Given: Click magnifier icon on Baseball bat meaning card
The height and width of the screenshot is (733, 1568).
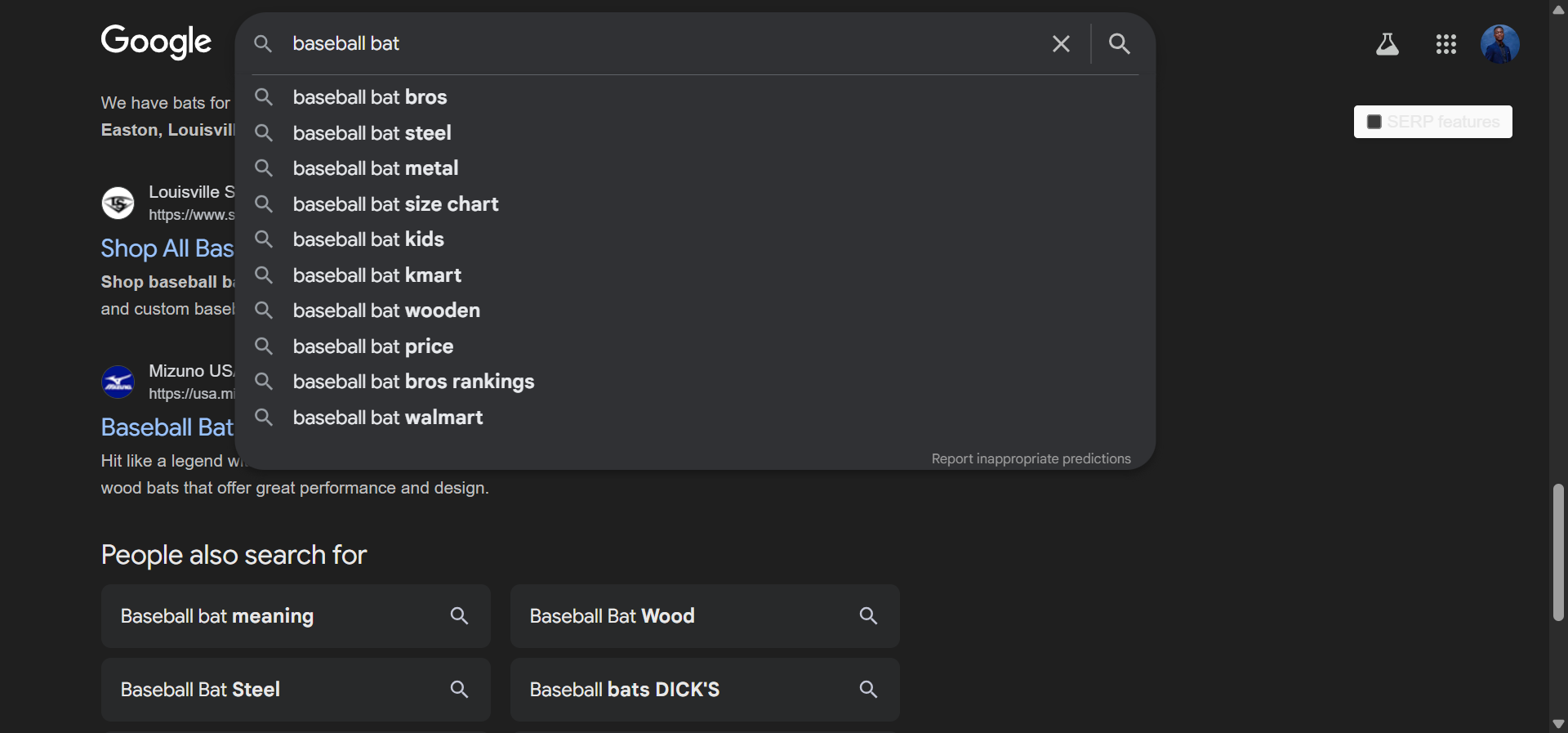Looking at the screenshot, I should coord(460,616).
